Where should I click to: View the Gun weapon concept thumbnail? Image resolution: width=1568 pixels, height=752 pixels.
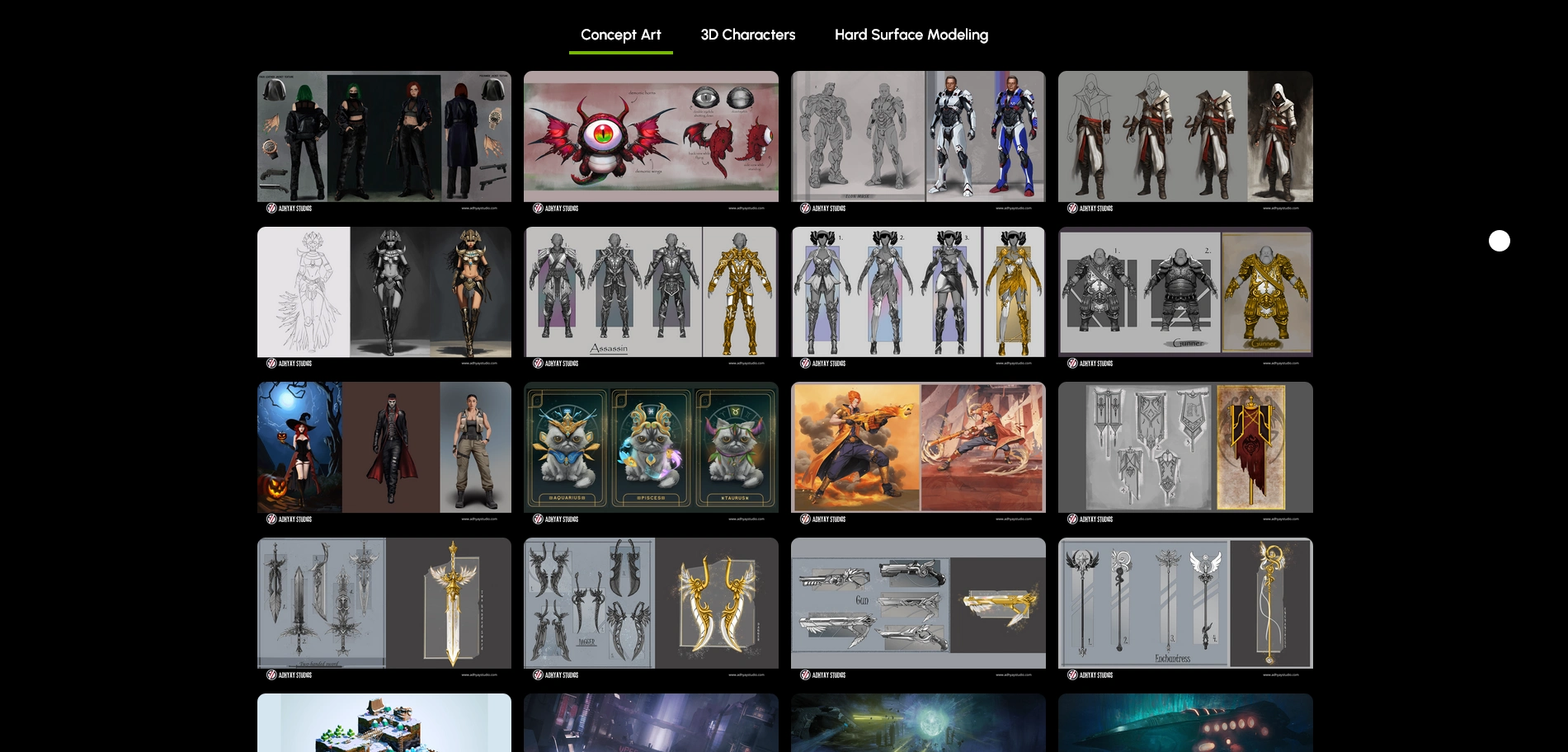(918, 609)
